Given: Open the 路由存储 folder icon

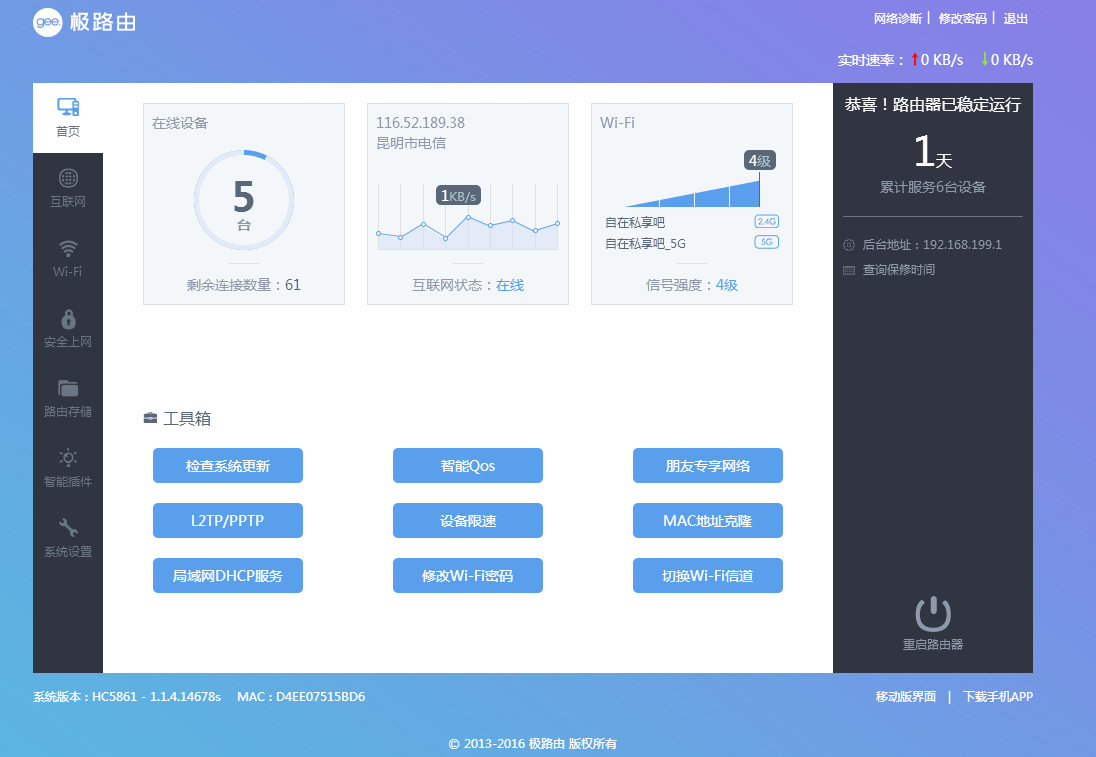Looking at the screenshot, I should click(68, 389).
